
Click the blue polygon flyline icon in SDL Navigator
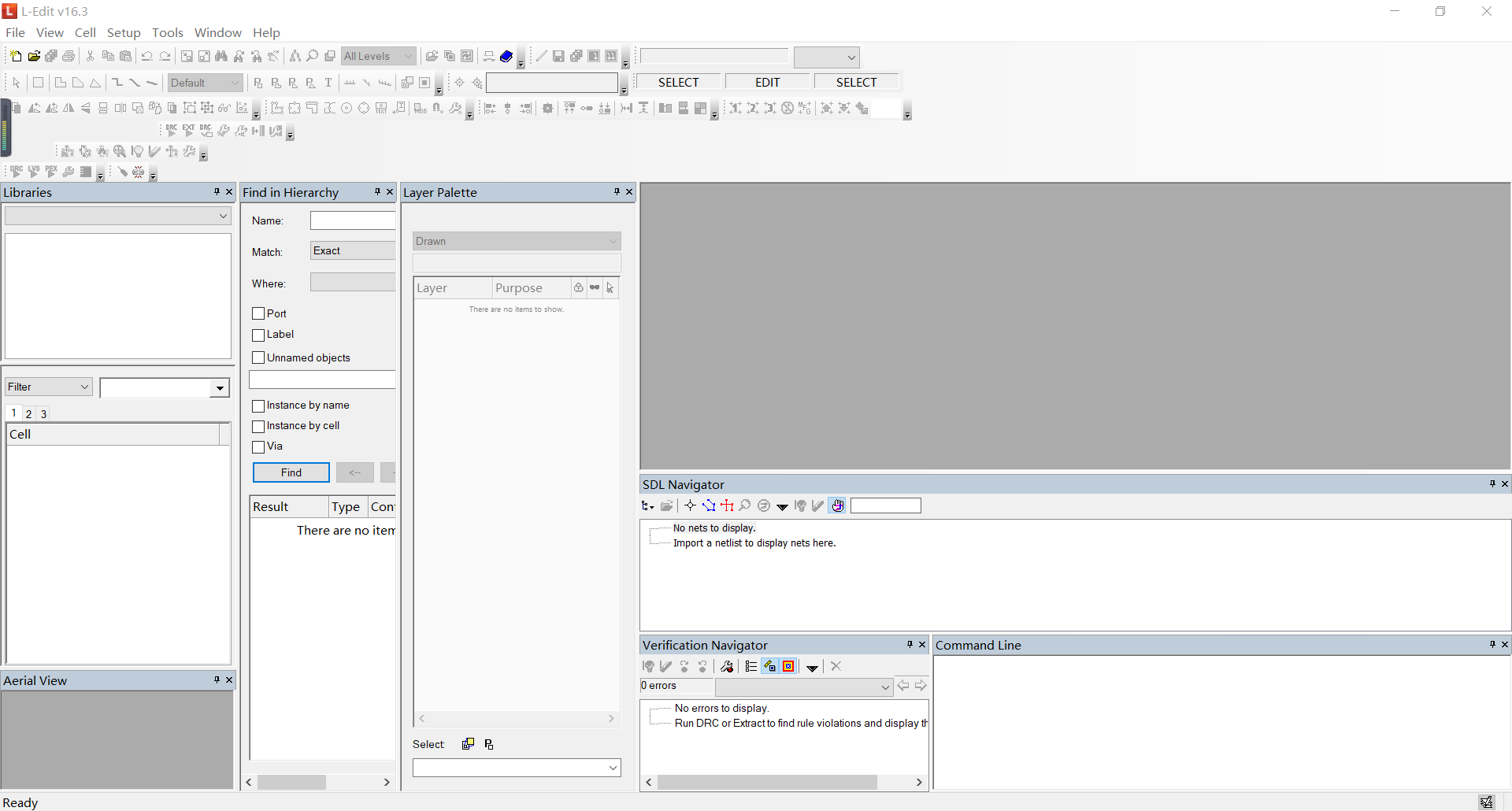pos(709,505)
